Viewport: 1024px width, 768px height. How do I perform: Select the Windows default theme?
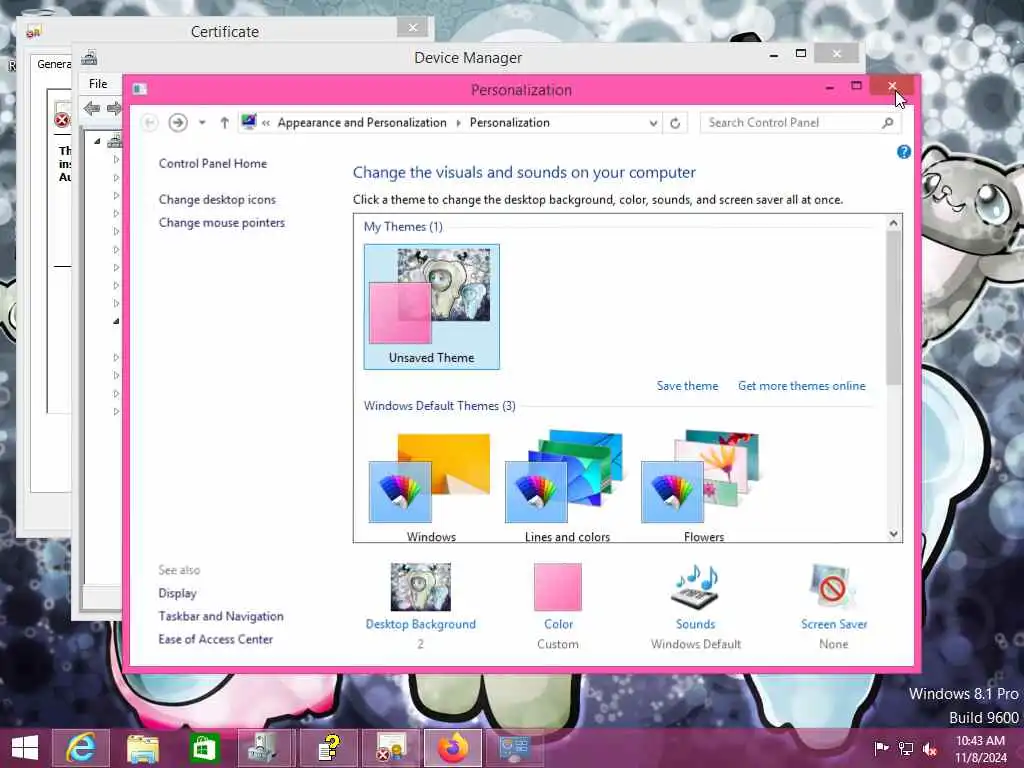click(431, 486)
